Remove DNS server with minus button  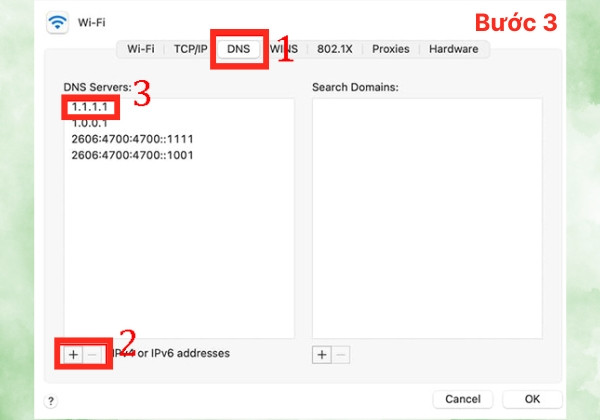[92, 355]
